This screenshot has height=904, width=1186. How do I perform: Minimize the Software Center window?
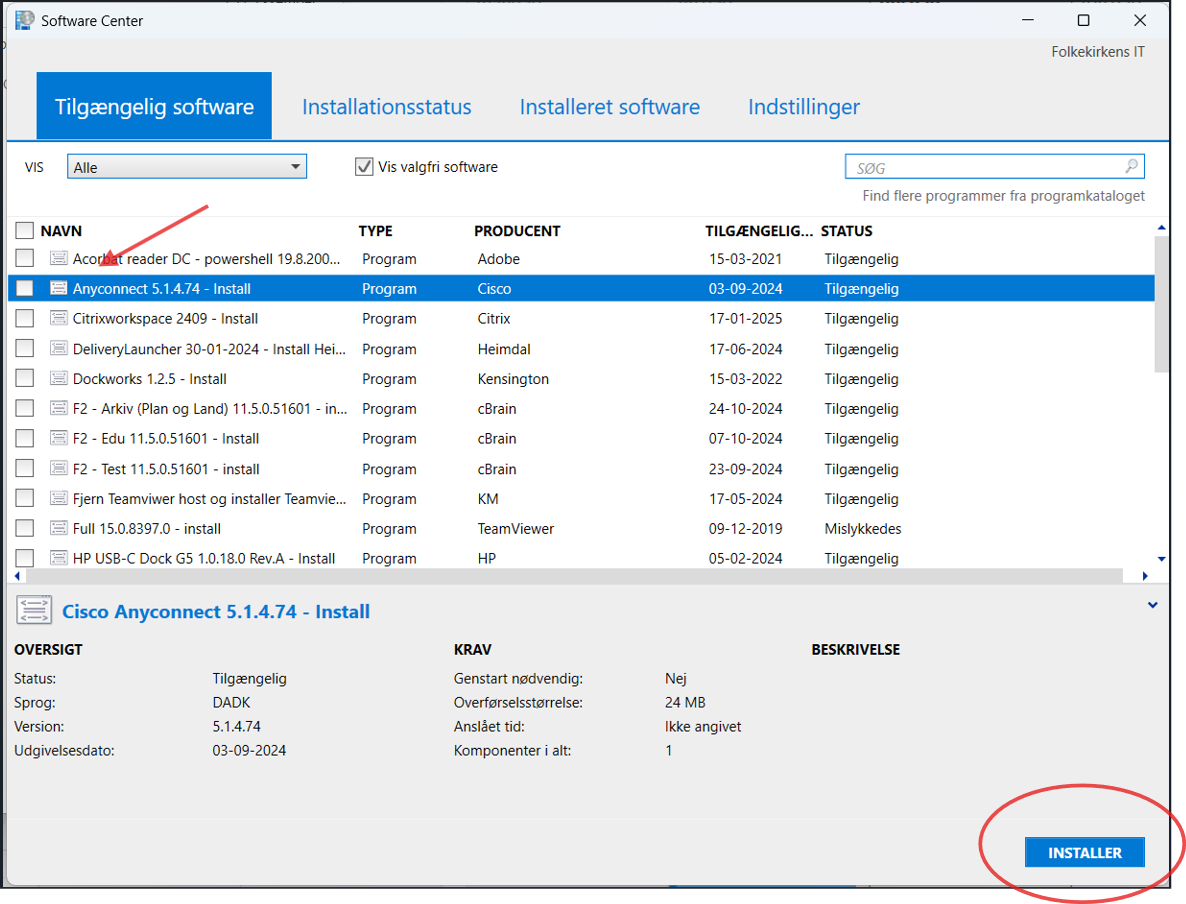pos(1027,20)
